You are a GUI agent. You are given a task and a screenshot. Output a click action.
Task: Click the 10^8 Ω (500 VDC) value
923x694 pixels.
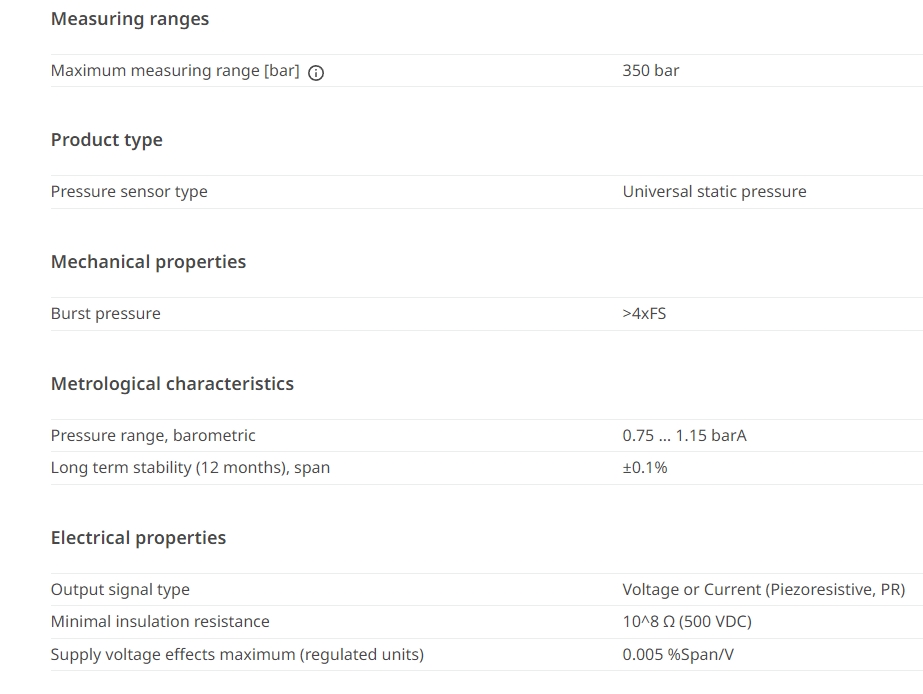(x=687, y=622)
